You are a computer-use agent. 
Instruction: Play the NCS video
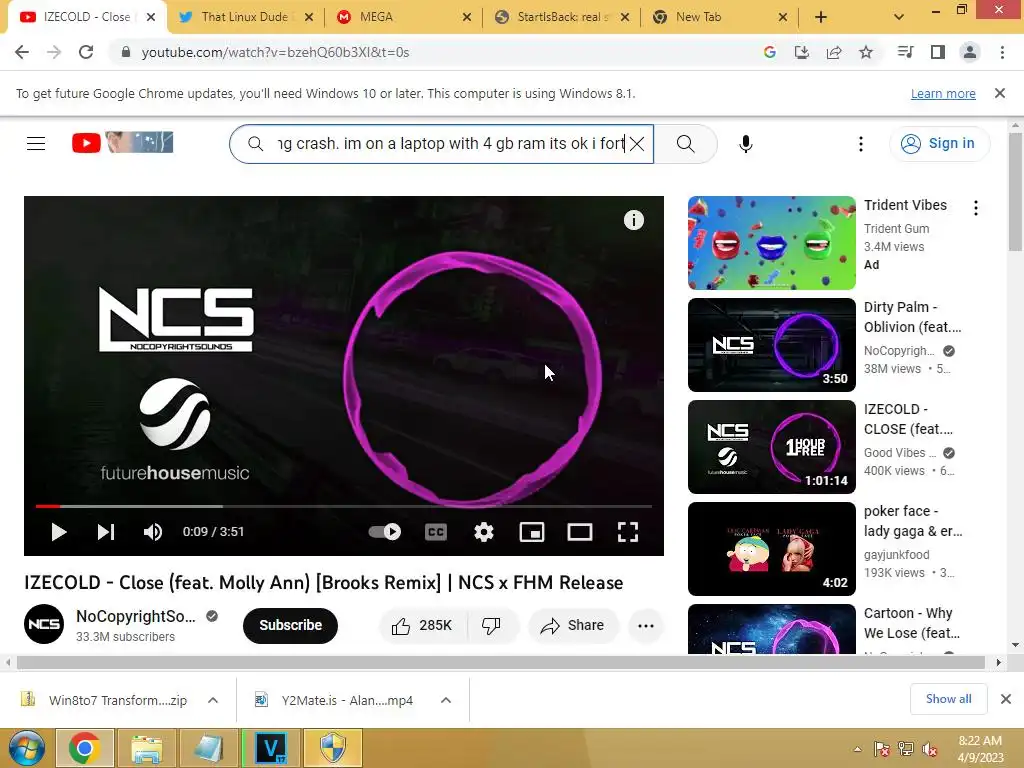[x=59, y=532]
